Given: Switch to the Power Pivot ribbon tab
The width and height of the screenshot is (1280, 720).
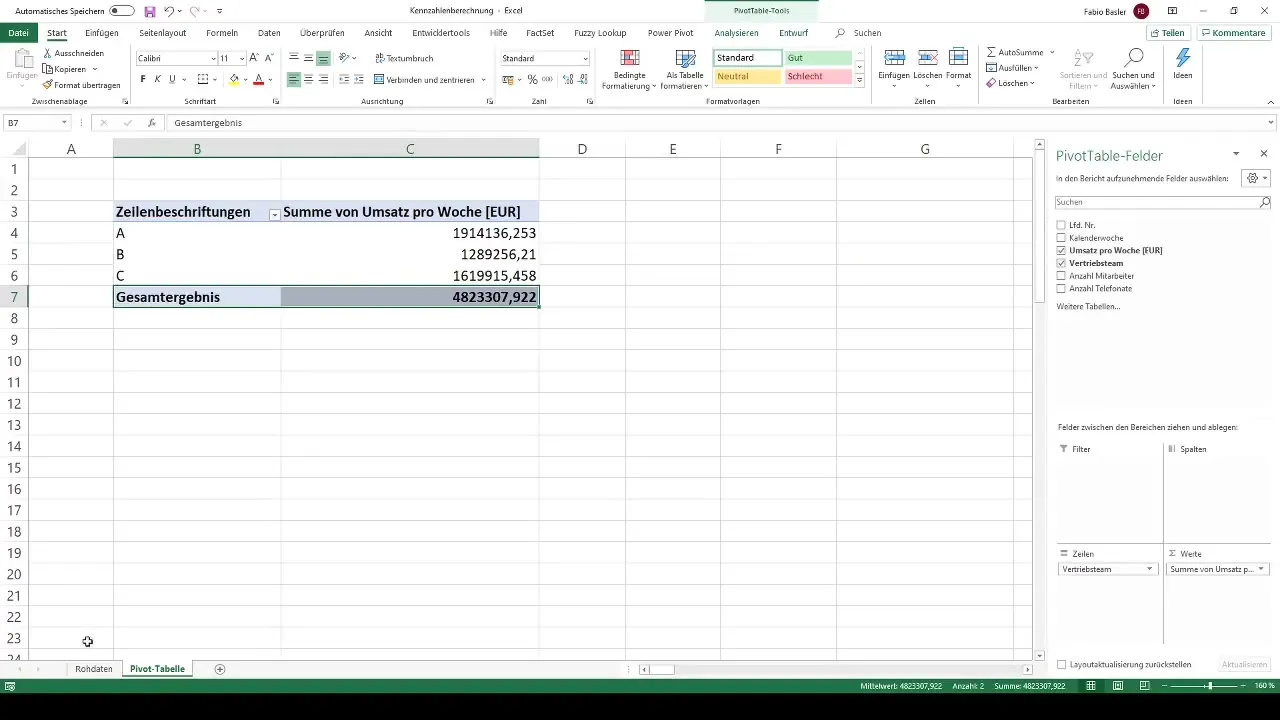Looking at the screenshot, I should click(670, 33).
